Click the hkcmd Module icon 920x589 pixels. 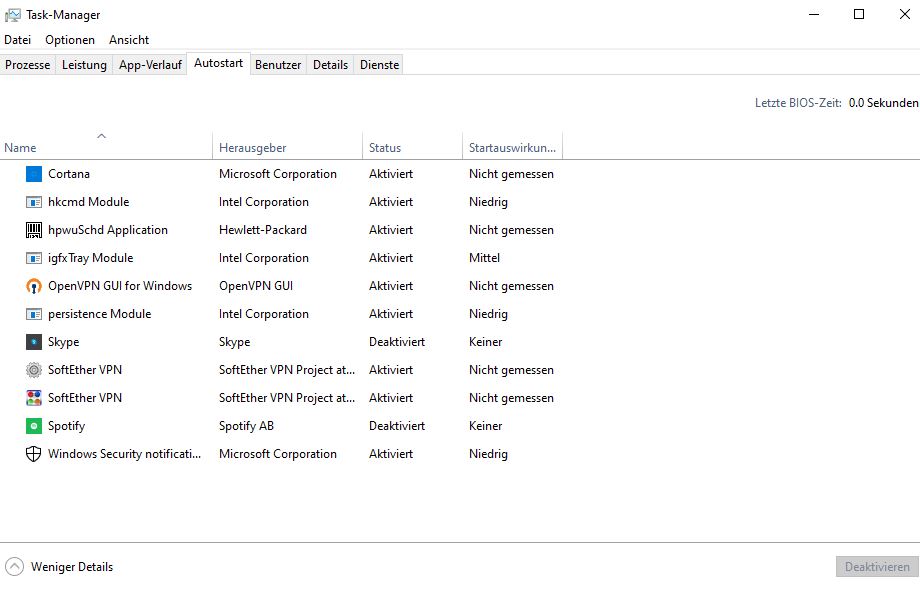[34, 202]
